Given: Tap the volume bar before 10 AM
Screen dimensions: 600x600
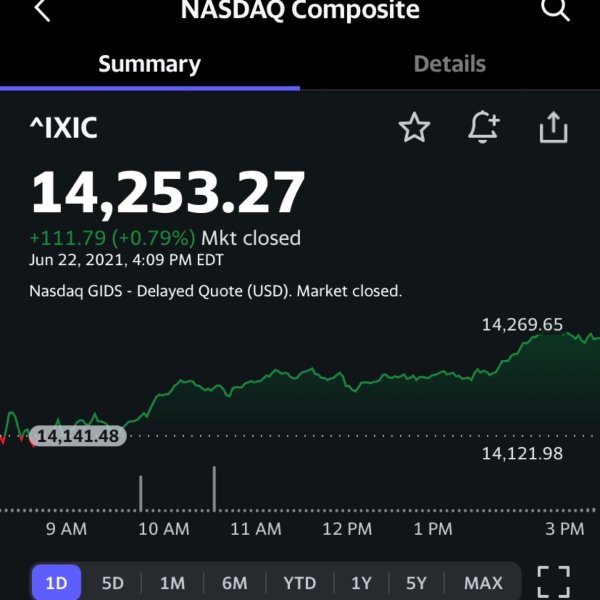Looking at the screenshot, I should 141,493.
